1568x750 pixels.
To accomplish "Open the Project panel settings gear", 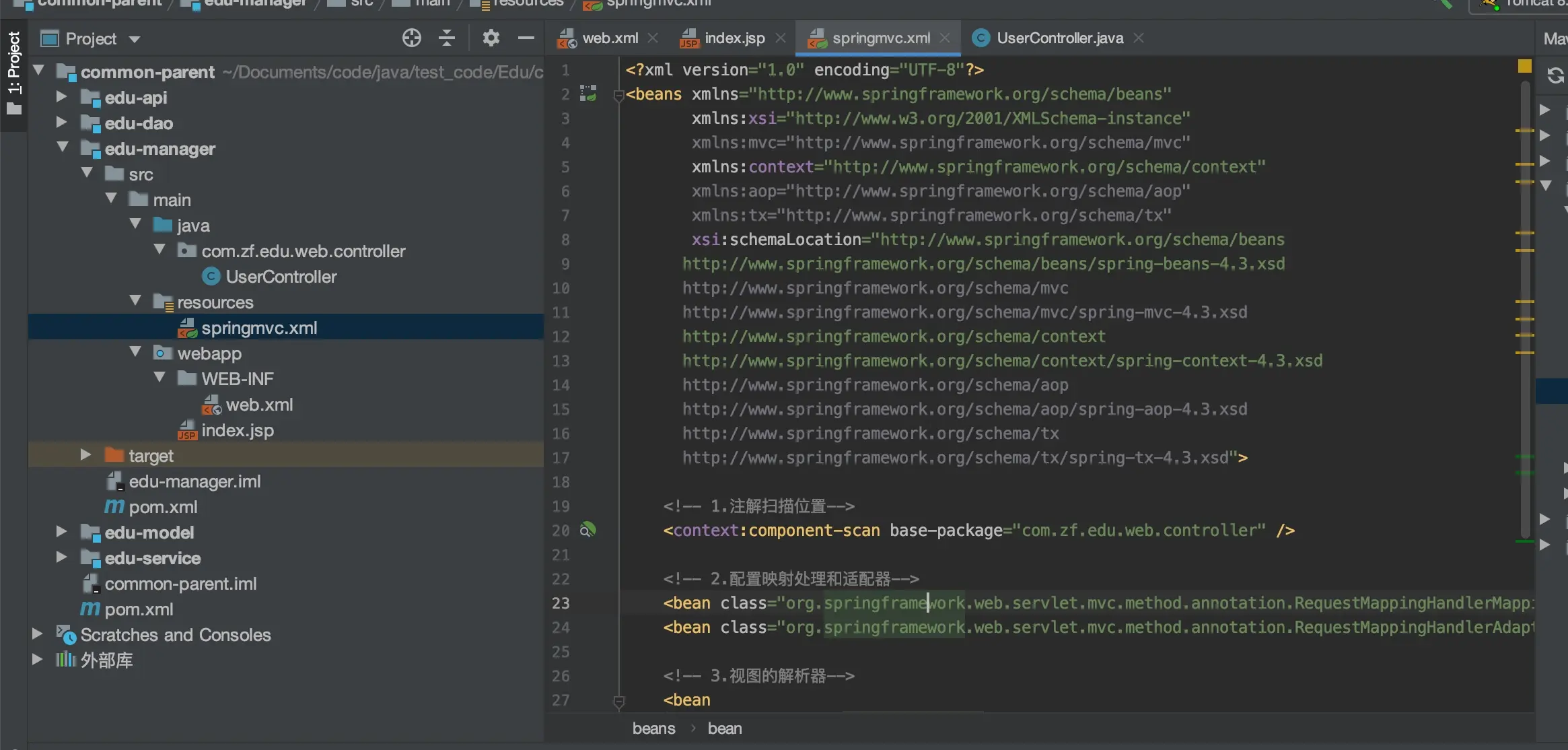I will pos(491,38).
